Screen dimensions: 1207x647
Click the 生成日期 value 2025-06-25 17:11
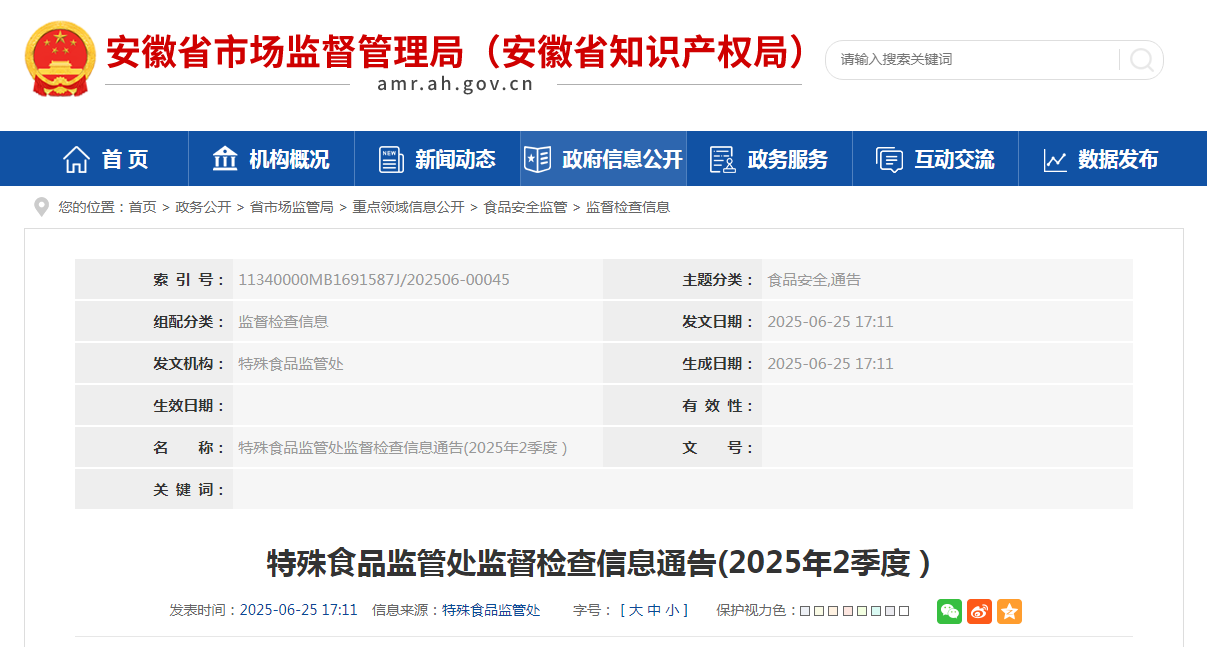coord(830,364)
